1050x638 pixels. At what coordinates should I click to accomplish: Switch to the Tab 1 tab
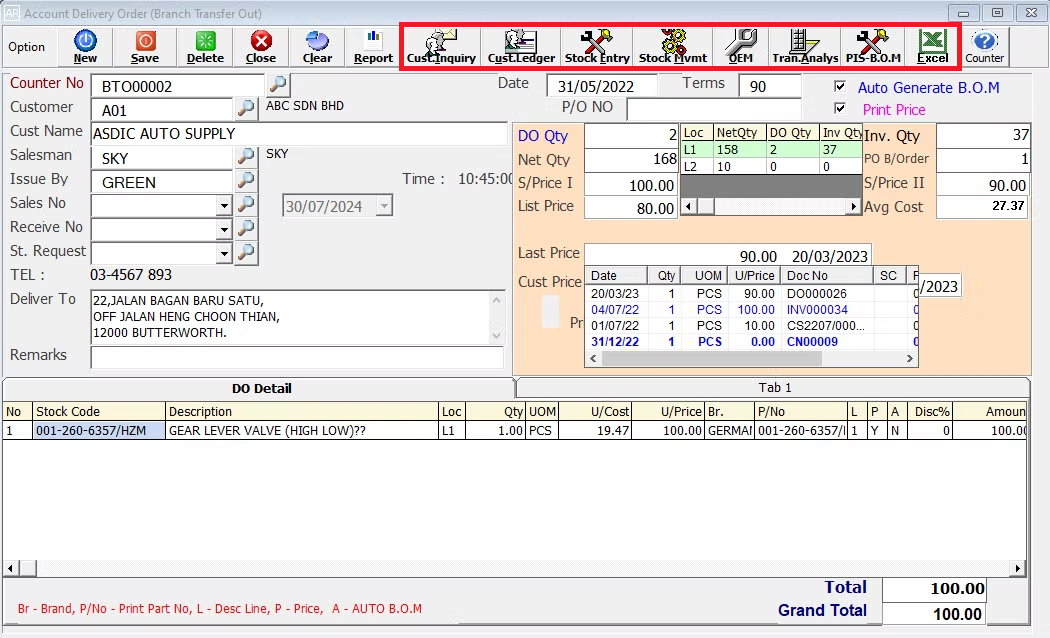(x=774, y=388)
